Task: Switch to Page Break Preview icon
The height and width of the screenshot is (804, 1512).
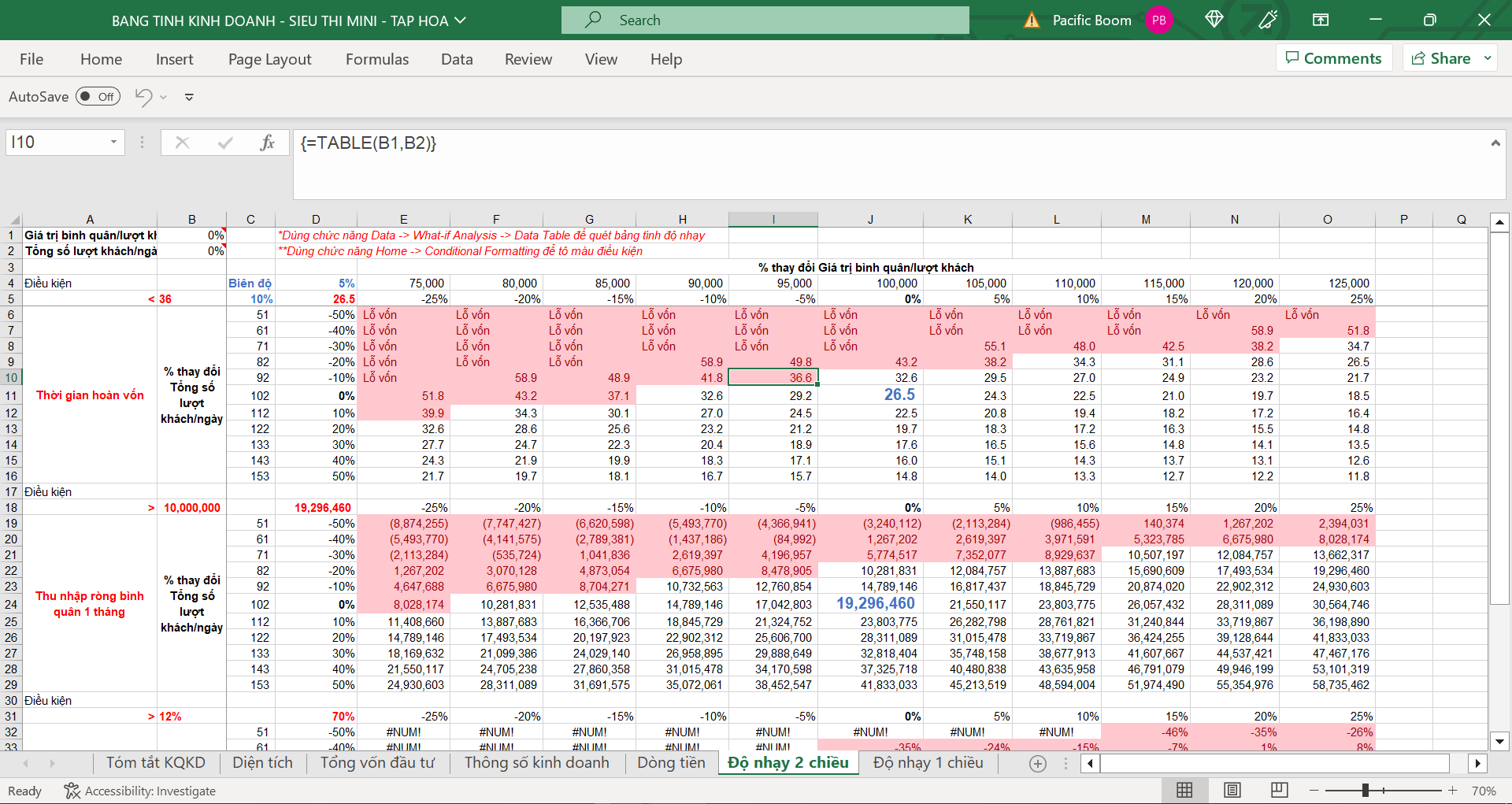Action: tap(1280, 791)
